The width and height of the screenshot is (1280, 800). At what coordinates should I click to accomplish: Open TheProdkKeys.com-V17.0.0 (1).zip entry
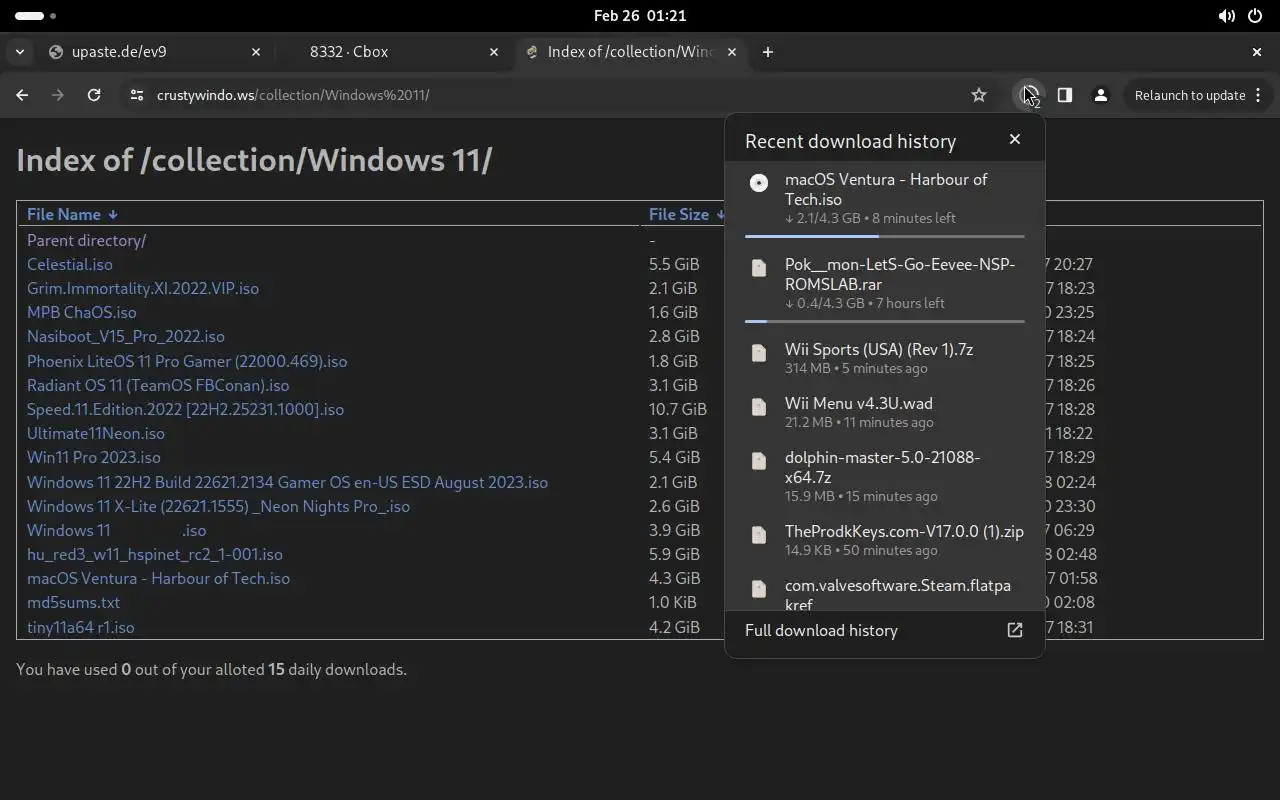tap(884, 540)
